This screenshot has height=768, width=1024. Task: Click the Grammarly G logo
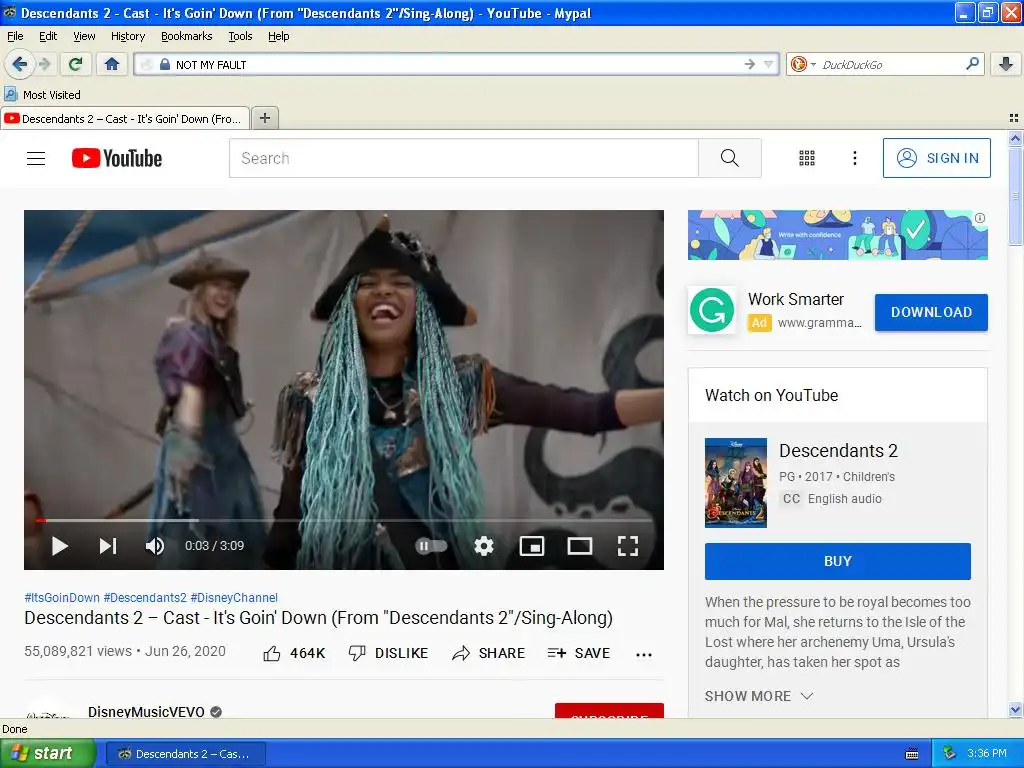point(712,311)
